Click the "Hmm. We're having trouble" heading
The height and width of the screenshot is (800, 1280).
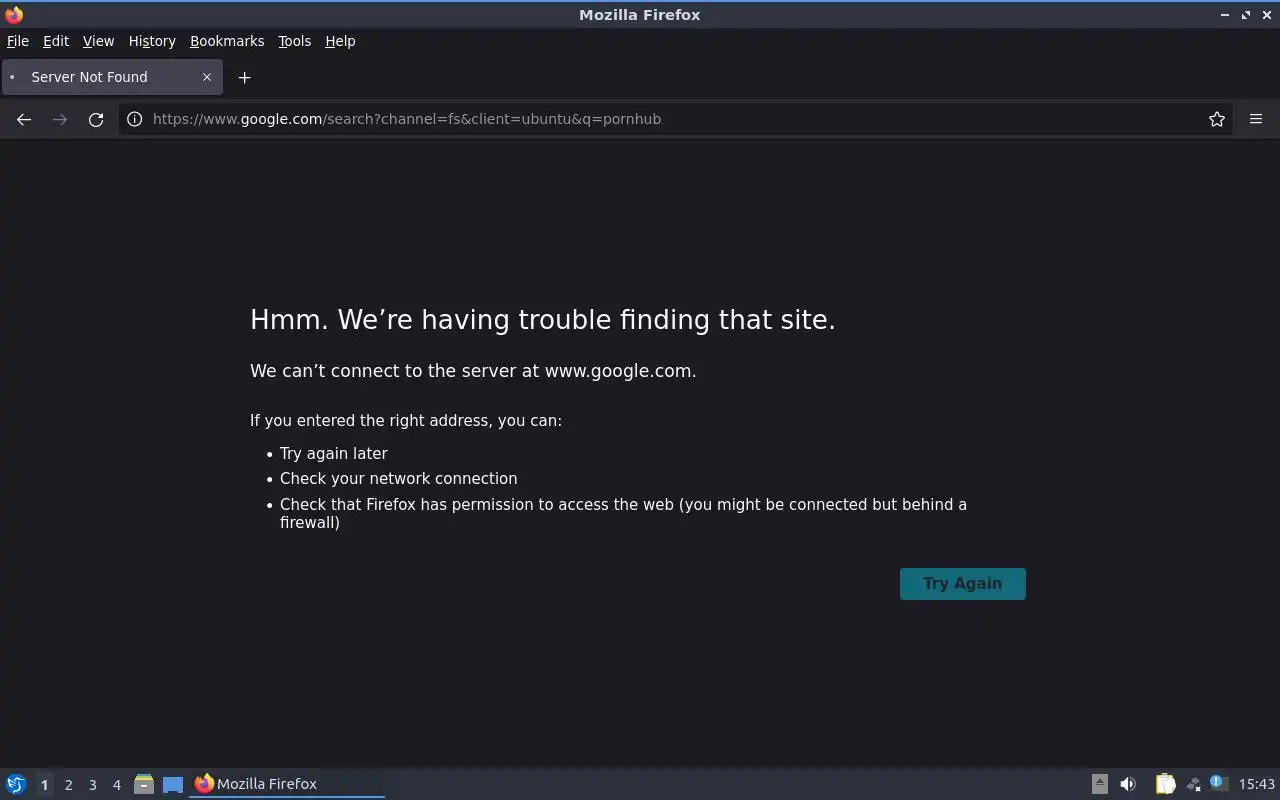(x=543, y=320)
